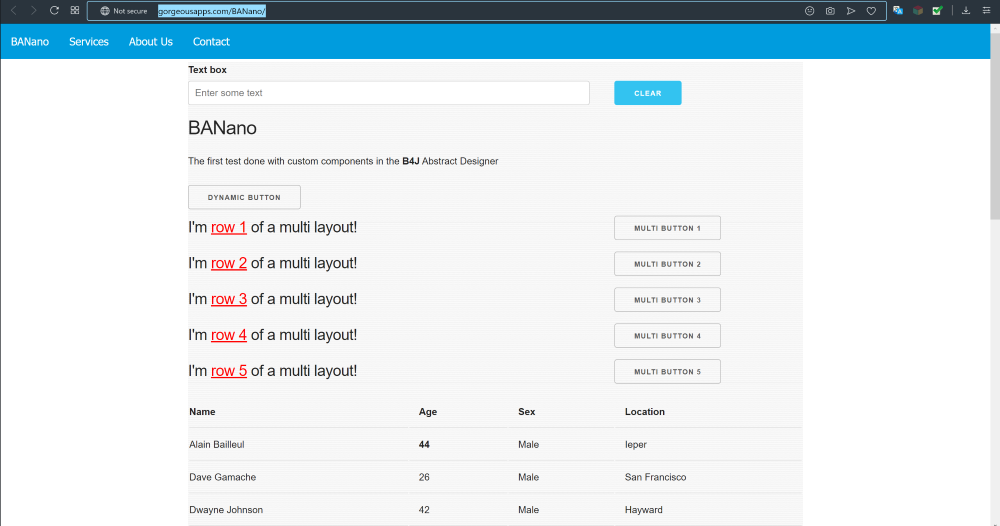
Task: Open the Contact nav item
Action: click(x=211, y=41)
